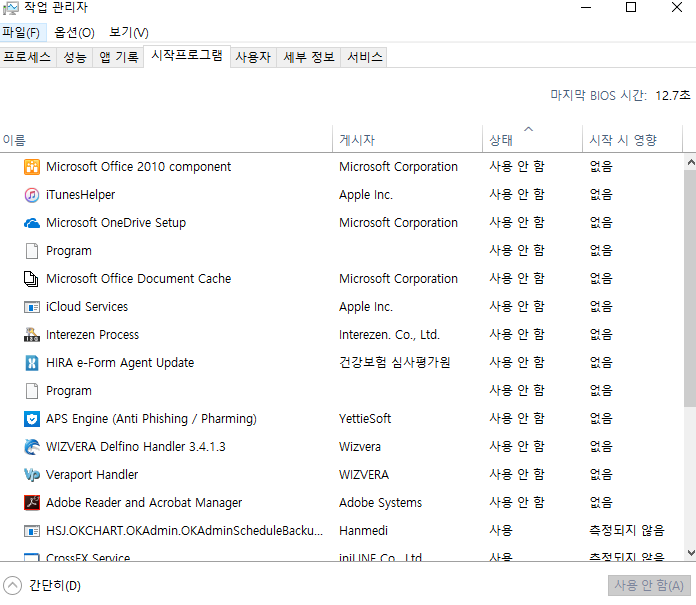Select WIZVERA Delfino Handler 3.4.1.3 entry
The height and width of the screenshot is (605, 696).
point(136,447)
